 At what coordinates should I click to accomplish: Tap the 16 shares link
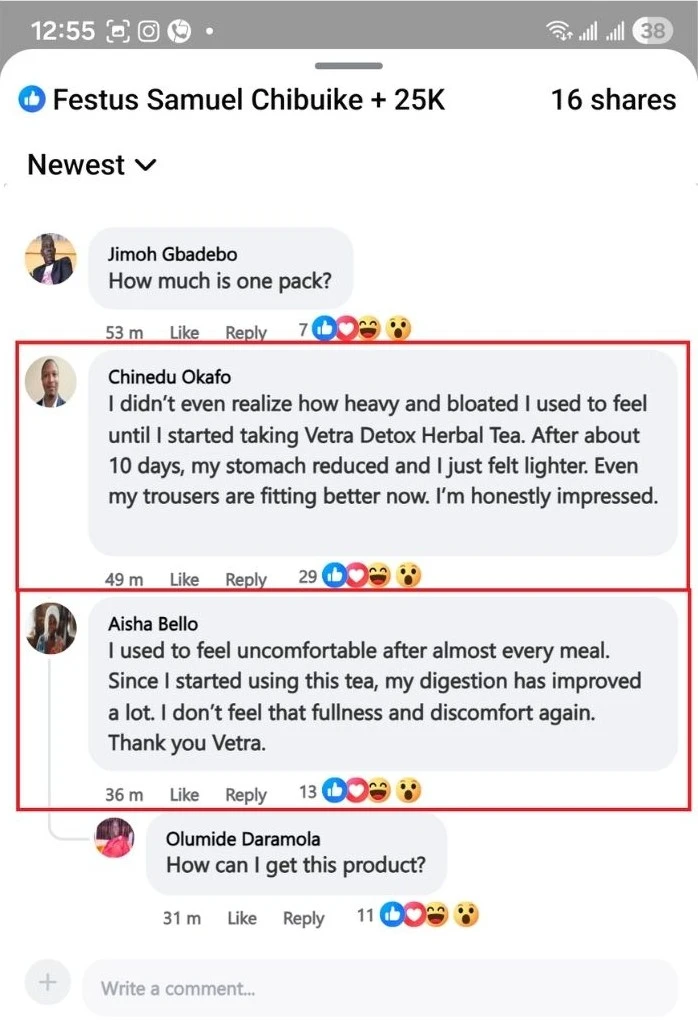613,100
